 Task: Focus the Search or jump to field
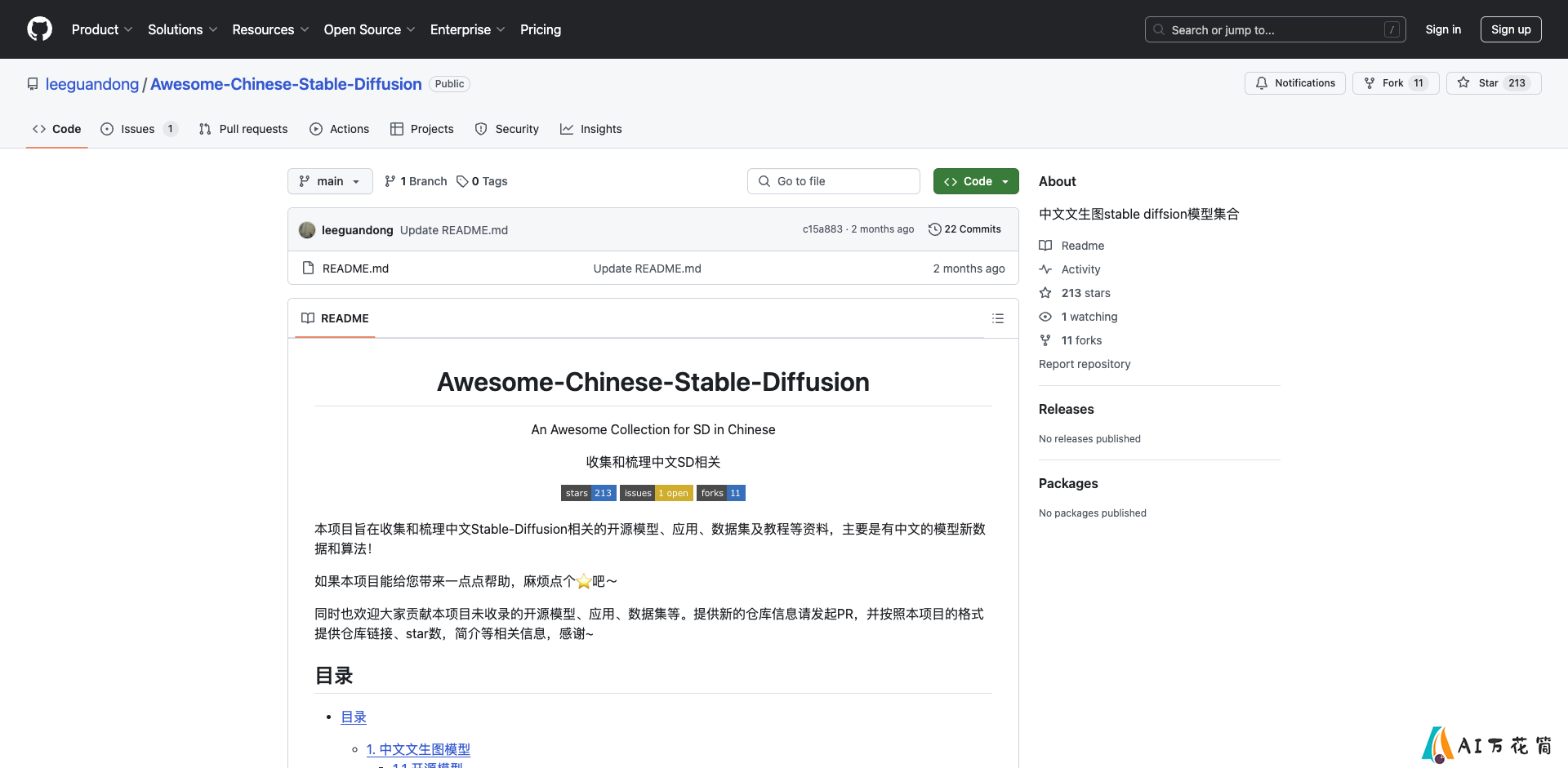click(1276, 29)
